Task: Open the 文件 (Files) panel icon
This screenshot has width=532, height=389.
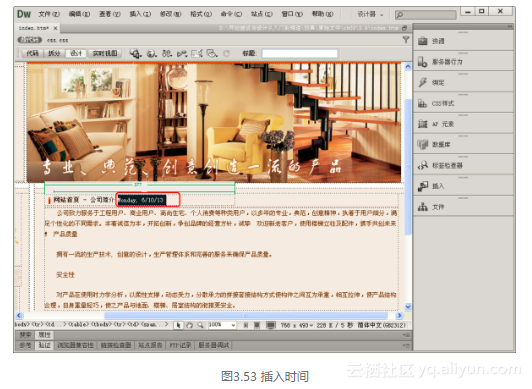Action: 422,207
